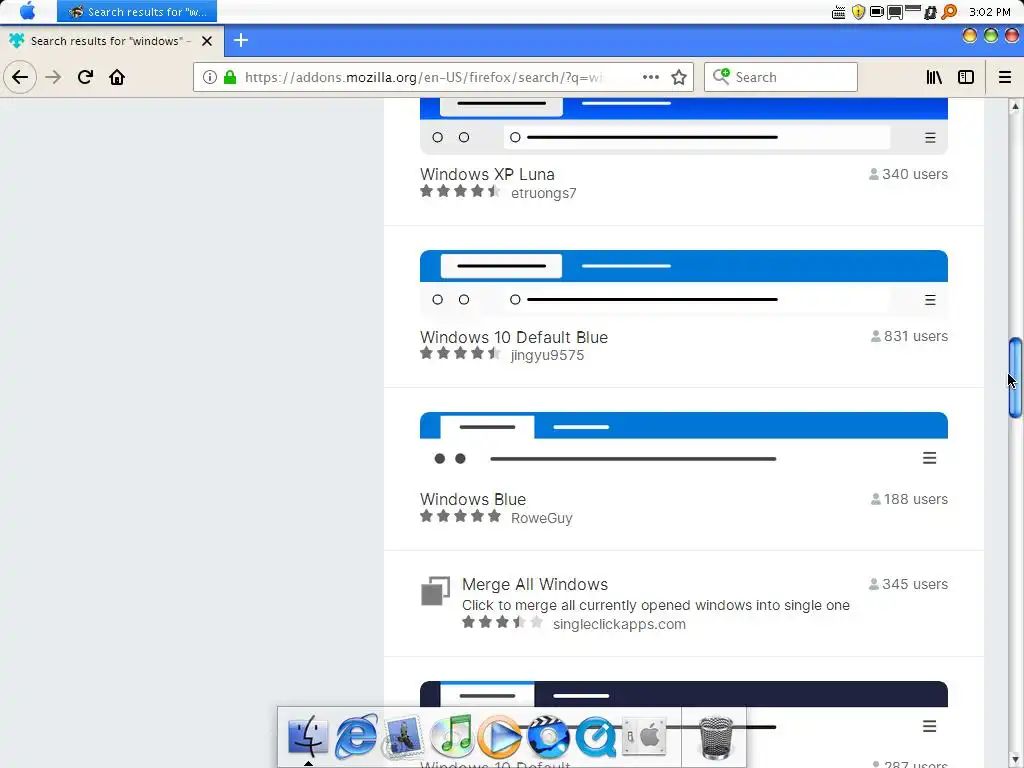Open the Windows XP Luna theme
1024x768 pixels.
click(487, 174)
